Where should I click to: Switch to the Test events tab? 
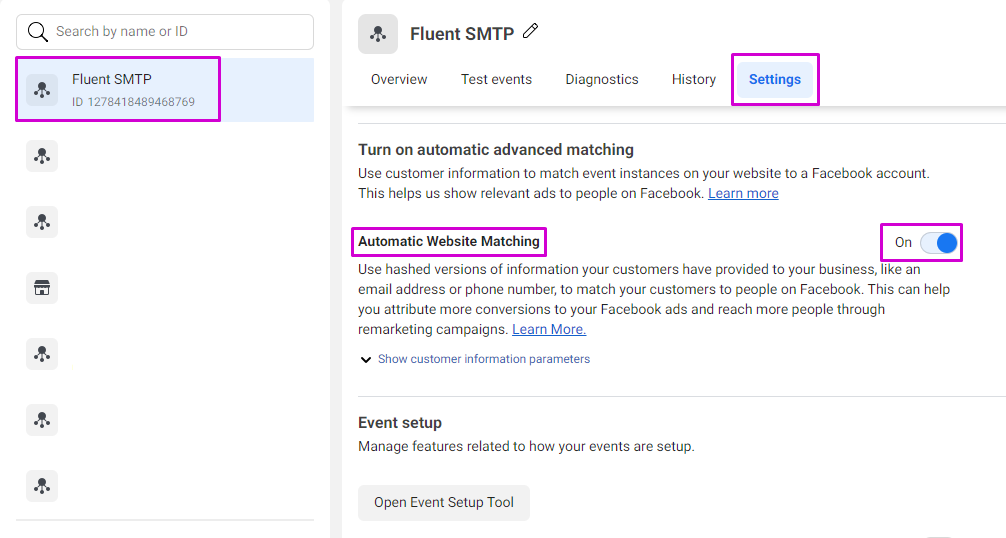tap(497, 80)
